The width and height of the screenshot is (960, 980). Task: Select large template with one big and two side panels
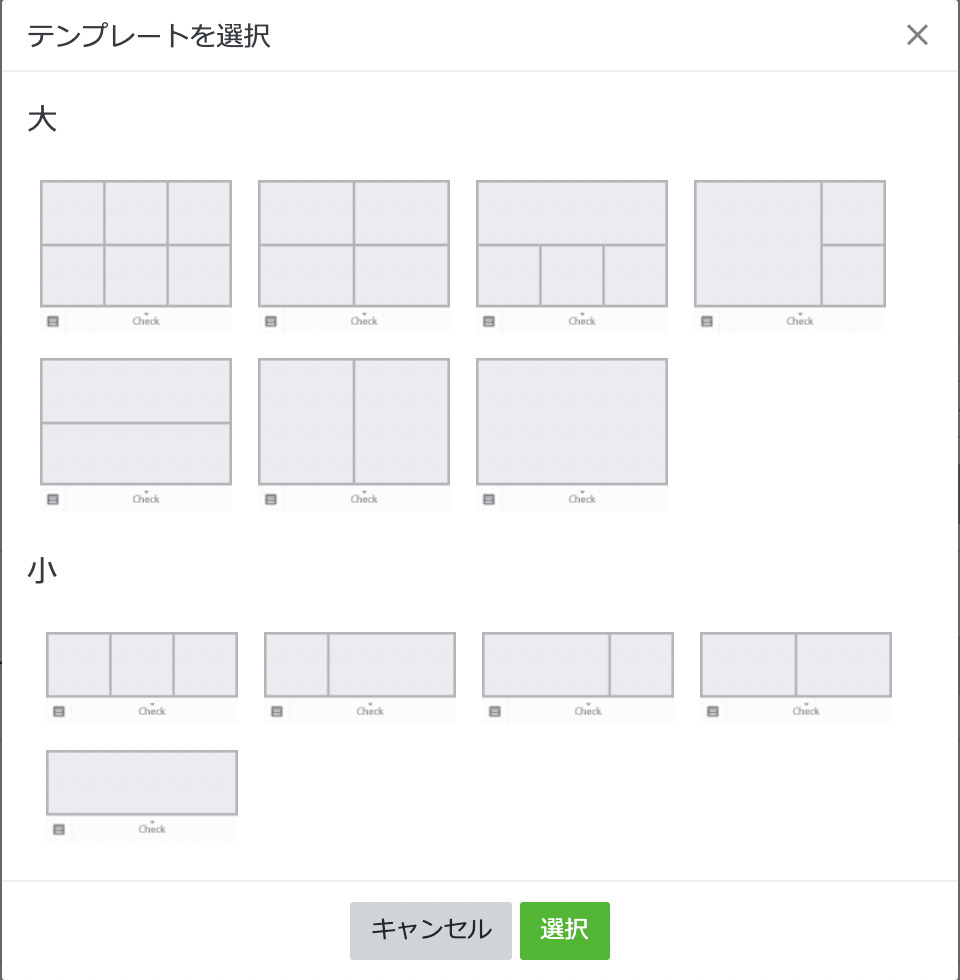(x=790, y=244)
